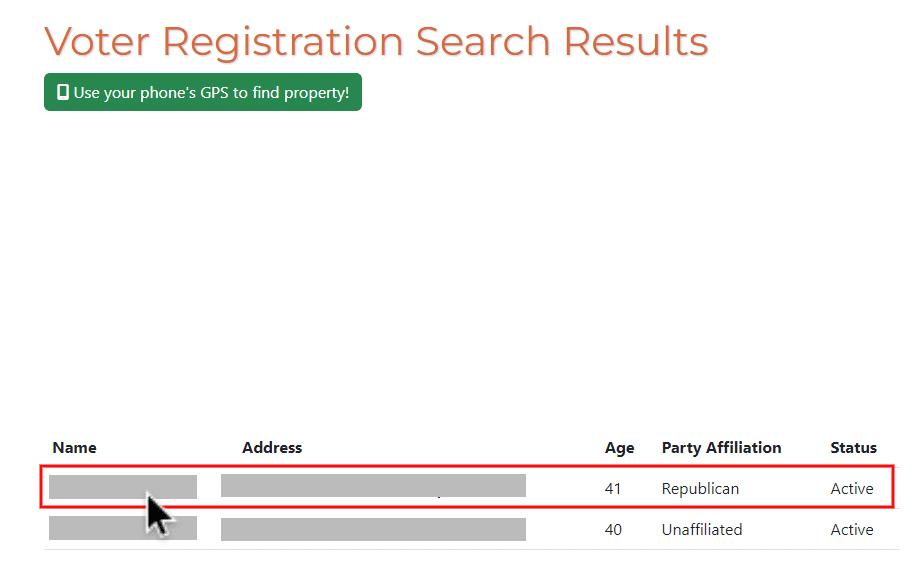Select the redacted name in the Republican row
919x585 pixels.
pyautogui.click(x=123, y=487)
